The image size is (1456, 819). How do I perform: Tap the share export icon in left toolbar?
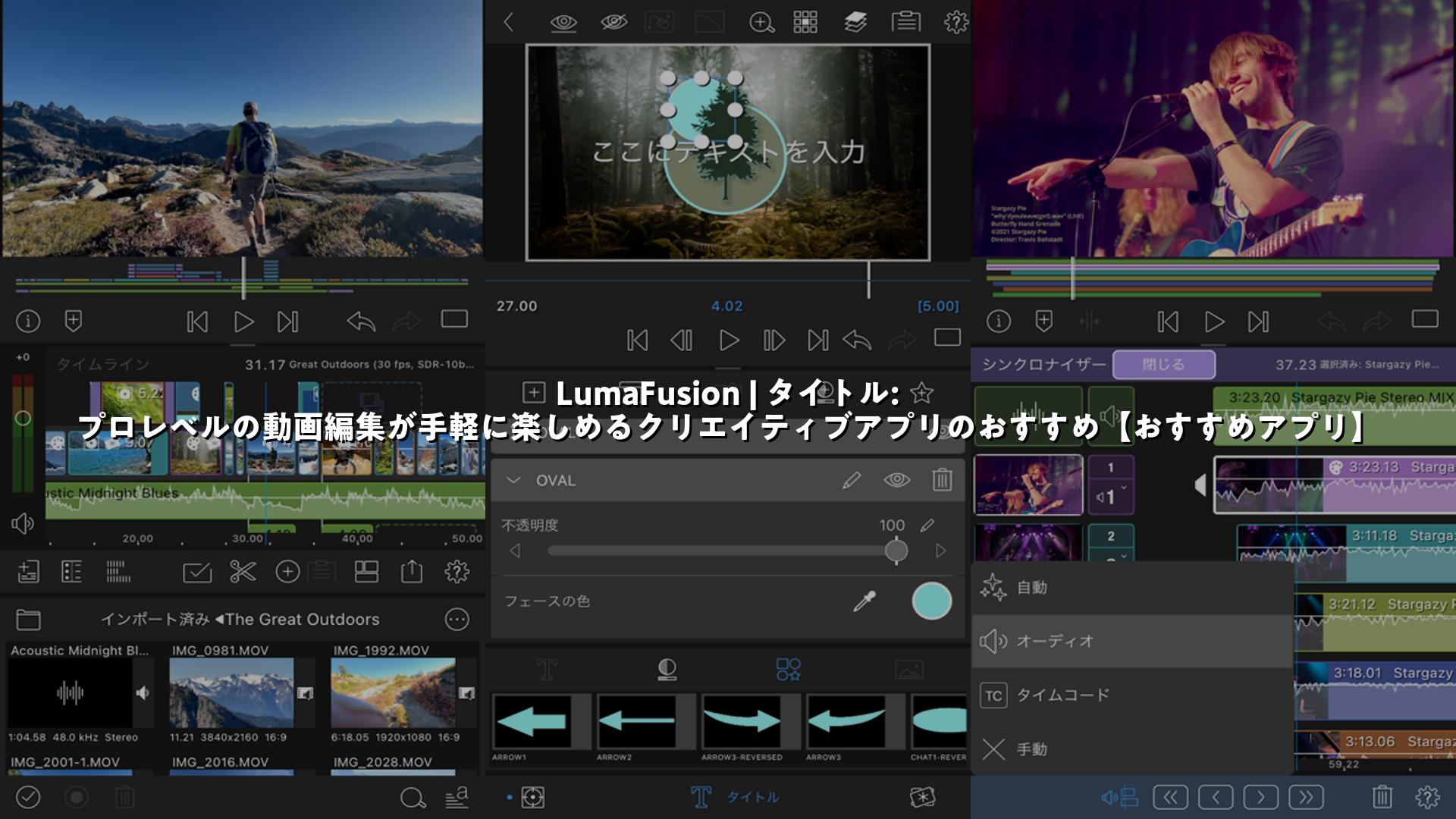[x=412, y=571]
